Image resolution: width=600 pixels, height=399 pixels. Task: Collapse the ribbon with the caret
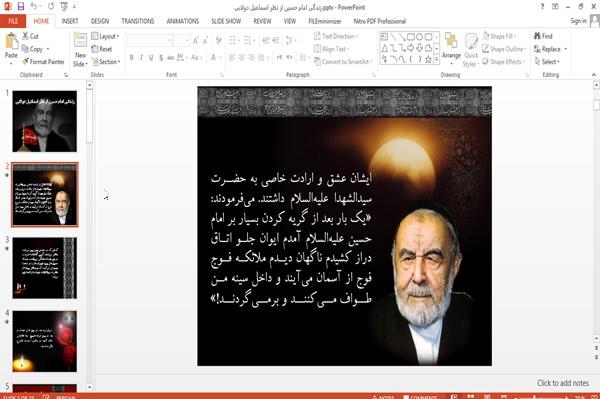(x=593, y=75)
